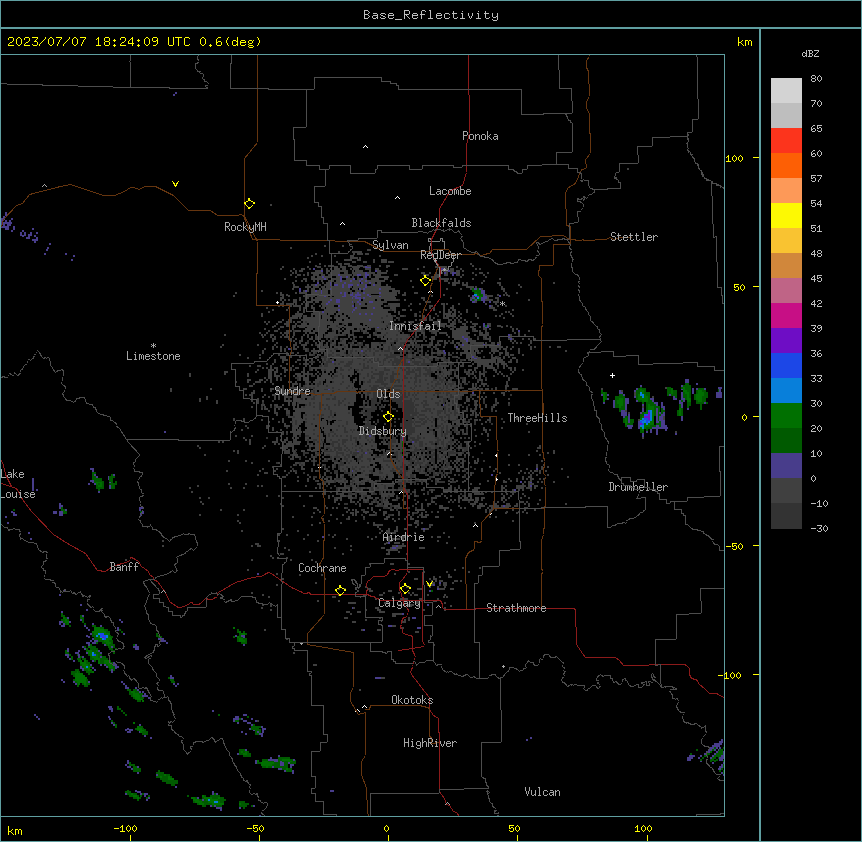Screen dimensions: 862x842
Task: Click the red 65 dBZ legend swatch
Action: pyautogui.click(x=786, y=141)
